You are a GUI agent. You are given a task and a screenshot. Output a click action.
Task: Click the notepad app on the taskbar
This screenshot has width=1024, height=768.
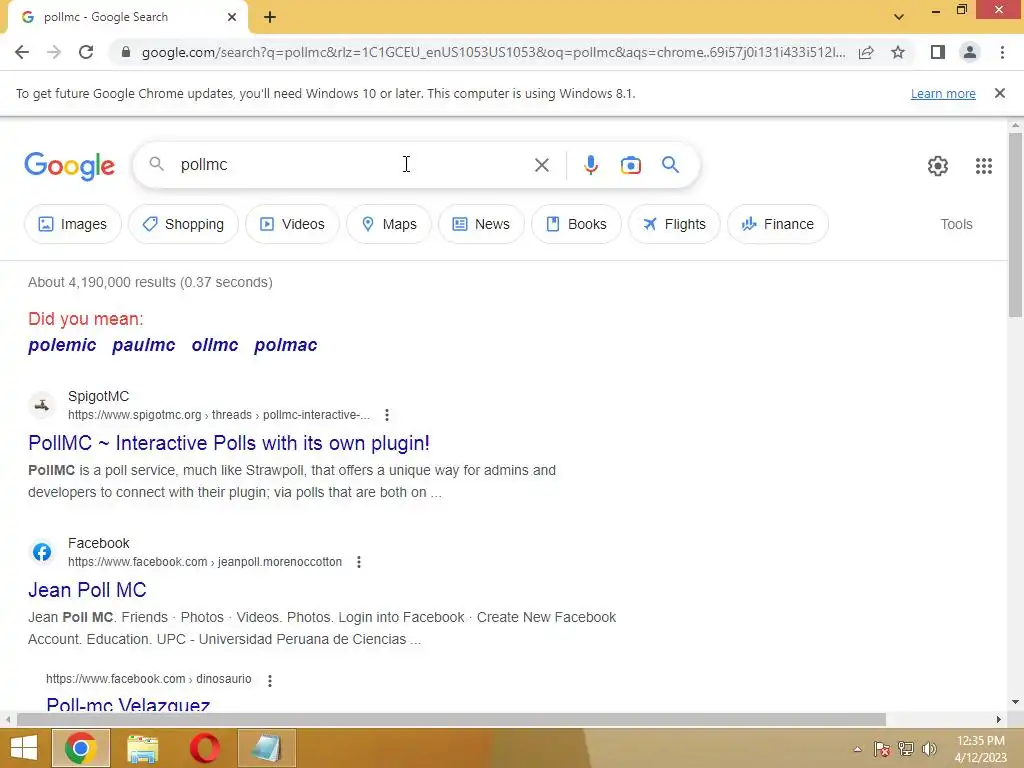point(266,748)
